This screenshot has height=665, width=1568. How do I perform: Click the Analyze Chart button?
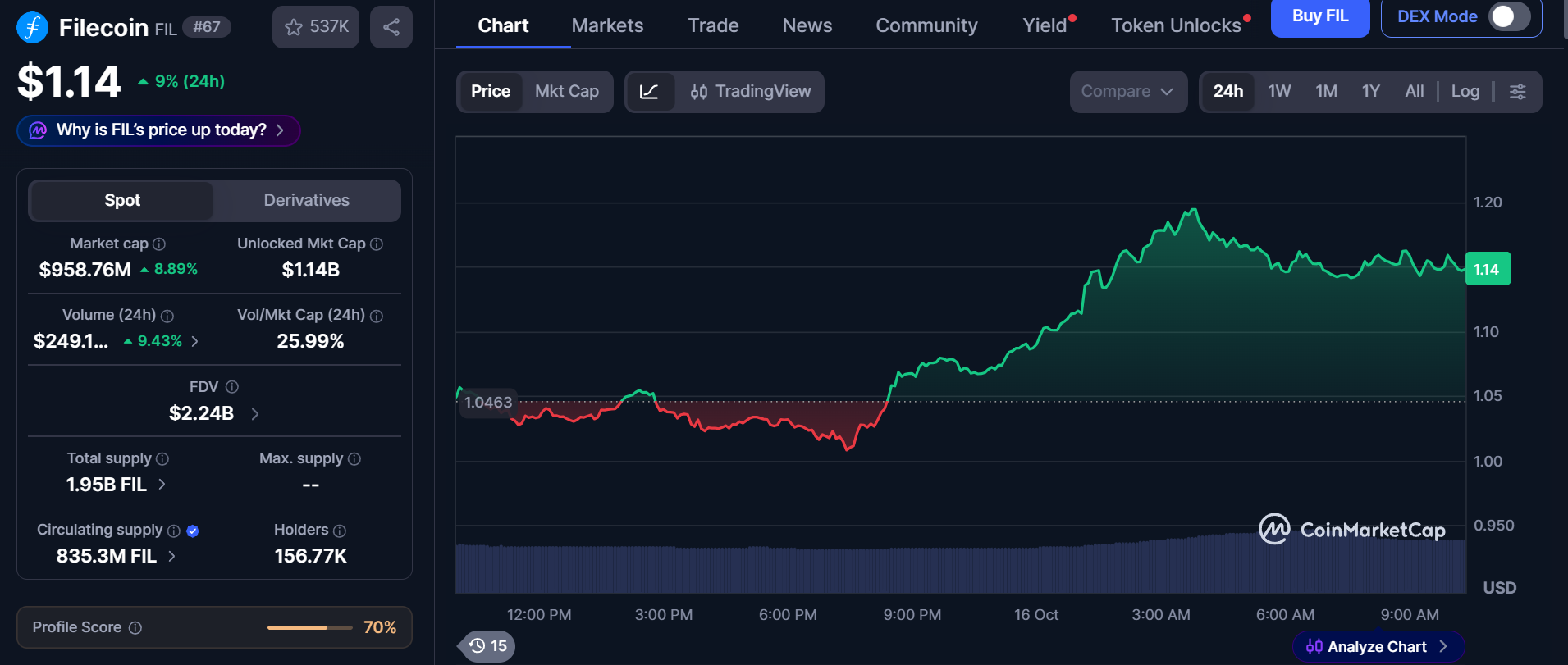[1378, 647]
